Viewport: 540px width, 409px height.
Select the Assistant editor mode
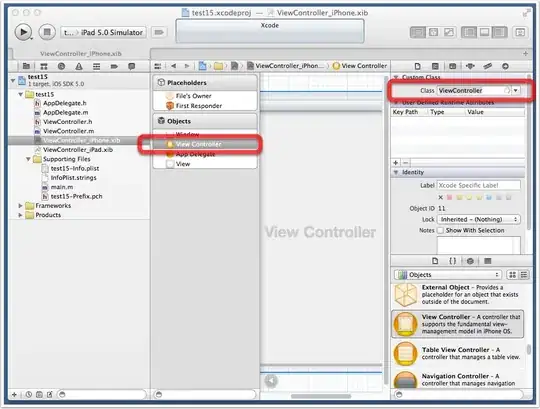[x=433, y=32]
